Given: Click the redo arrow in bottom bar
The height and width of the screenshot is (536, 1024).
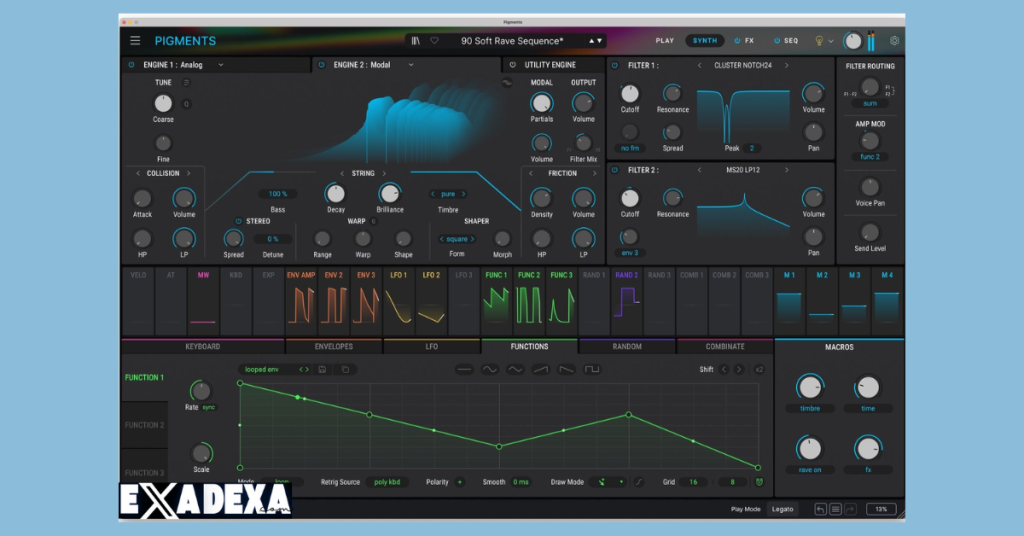Looking at the screenshot, I should click(x=850, y=509).
